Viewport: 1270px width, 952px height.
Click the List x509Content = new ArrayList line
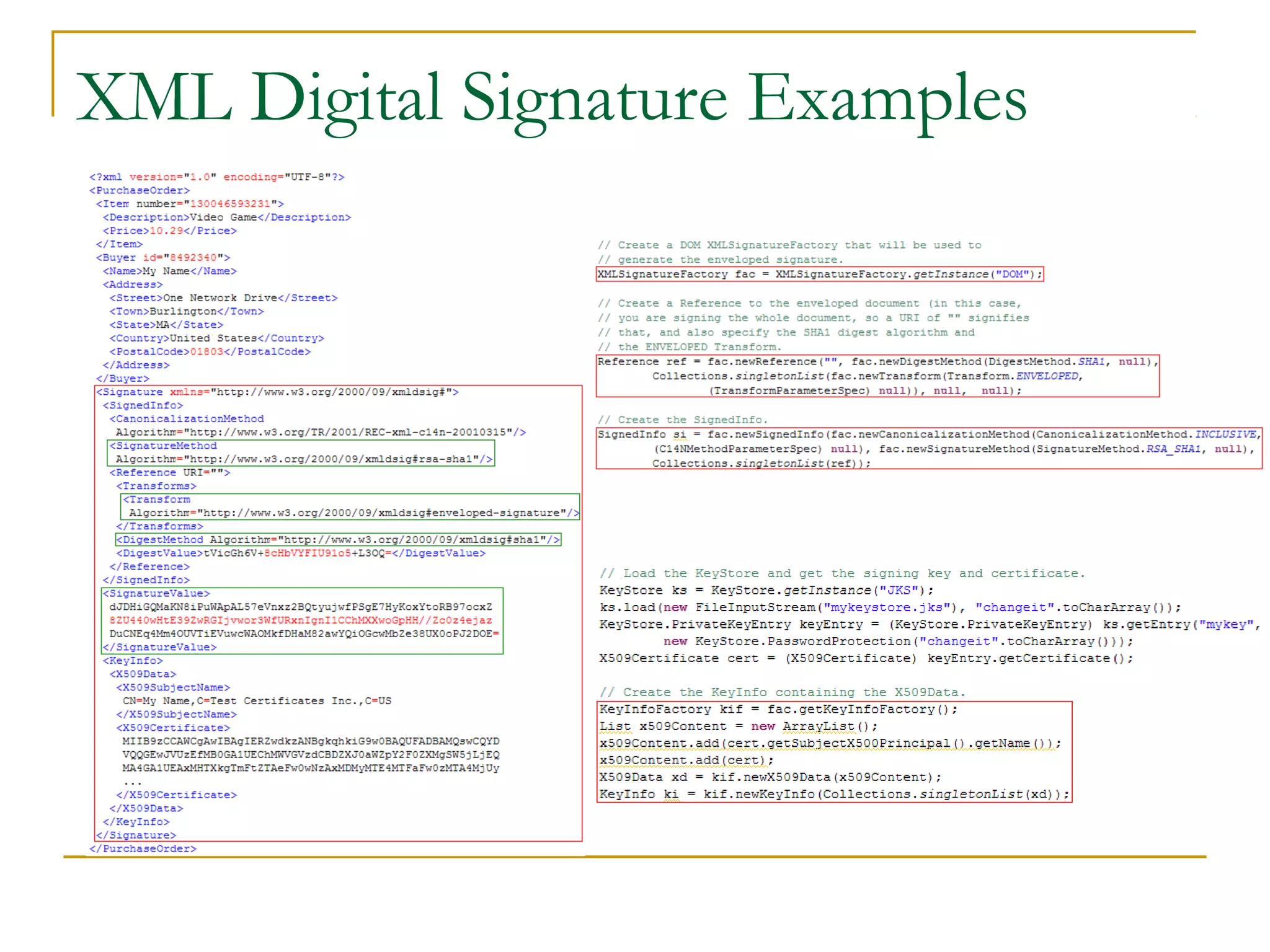(x=739, y=726)
